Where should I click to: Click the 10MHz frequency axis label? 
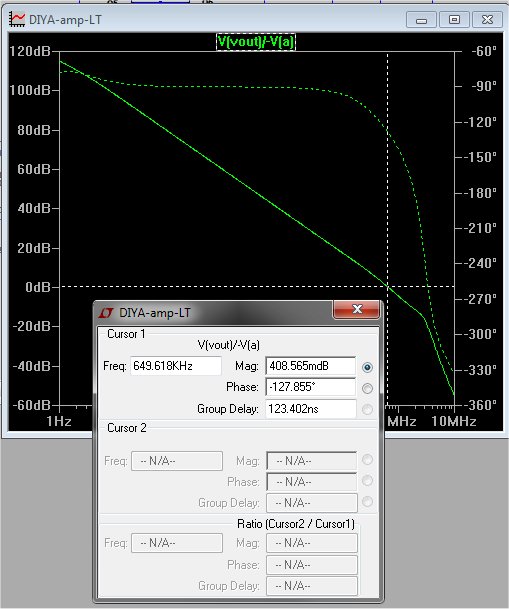[x=454, y=421]
